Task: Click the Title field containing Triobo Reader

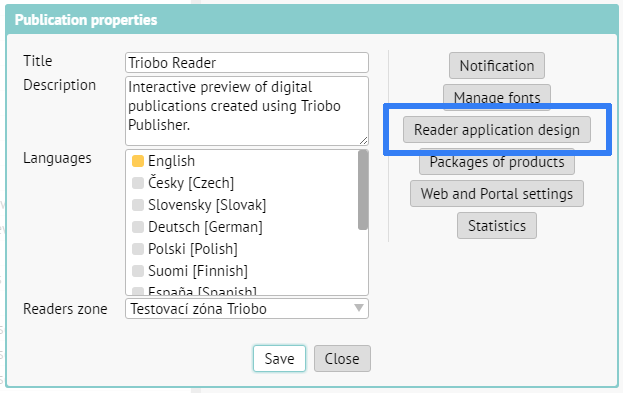Action: (247, 63)
